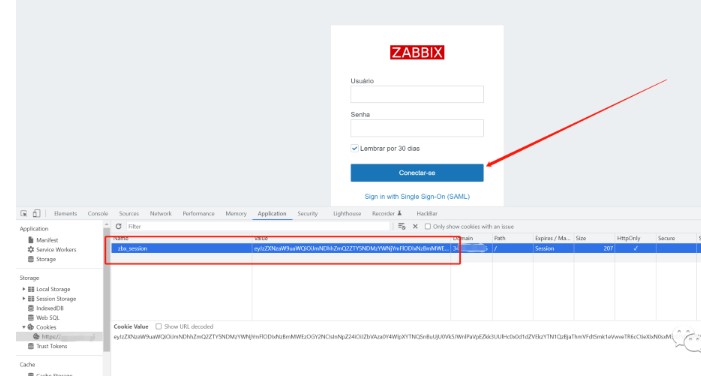Select the zbx_session cookie name cell
Image resolution: width=701 pixels, height=379 pixels.
point(182,248)
